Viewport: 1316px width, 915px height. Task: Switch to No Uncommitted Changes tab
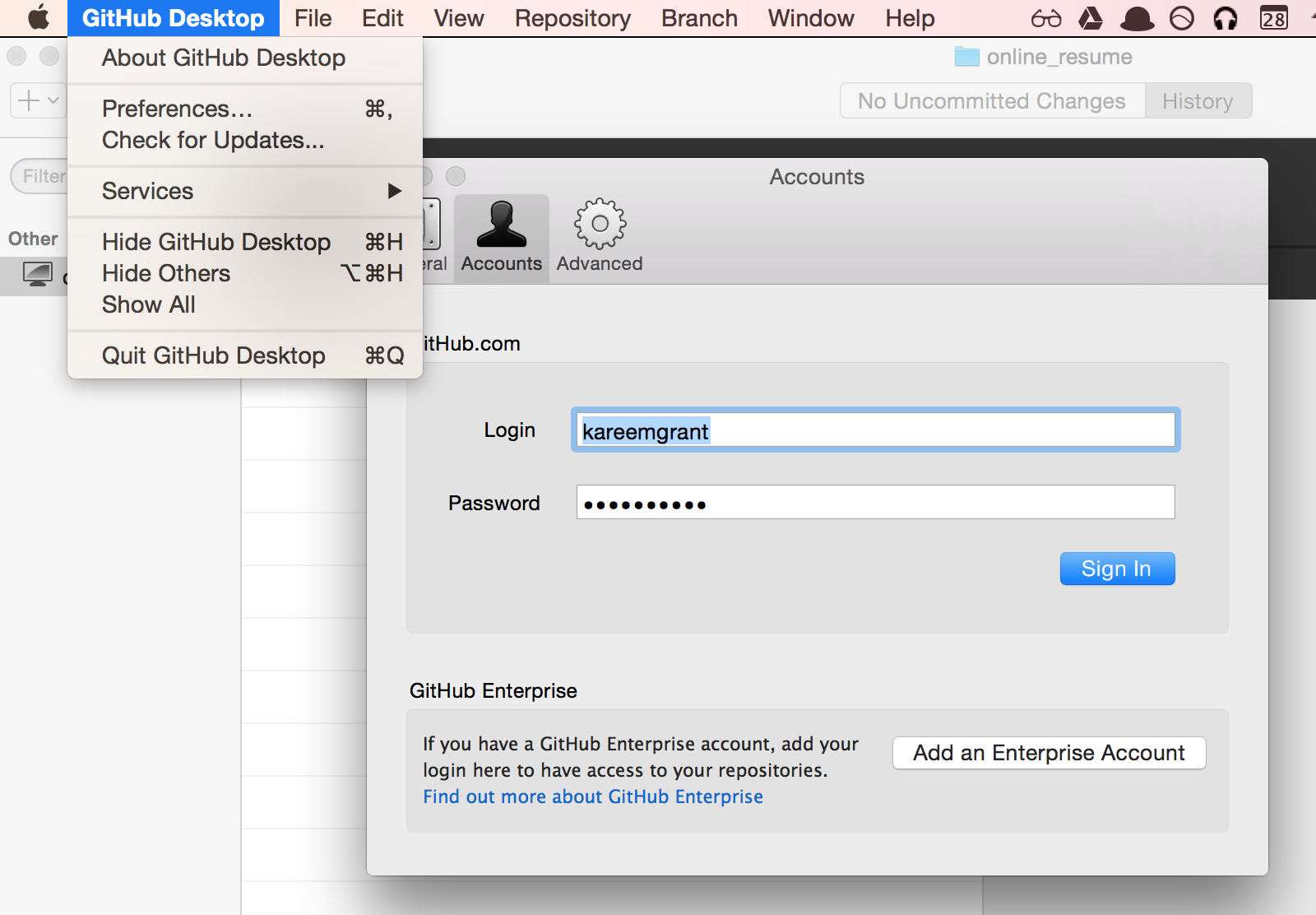pyautogui.click(x=992, y=100)
